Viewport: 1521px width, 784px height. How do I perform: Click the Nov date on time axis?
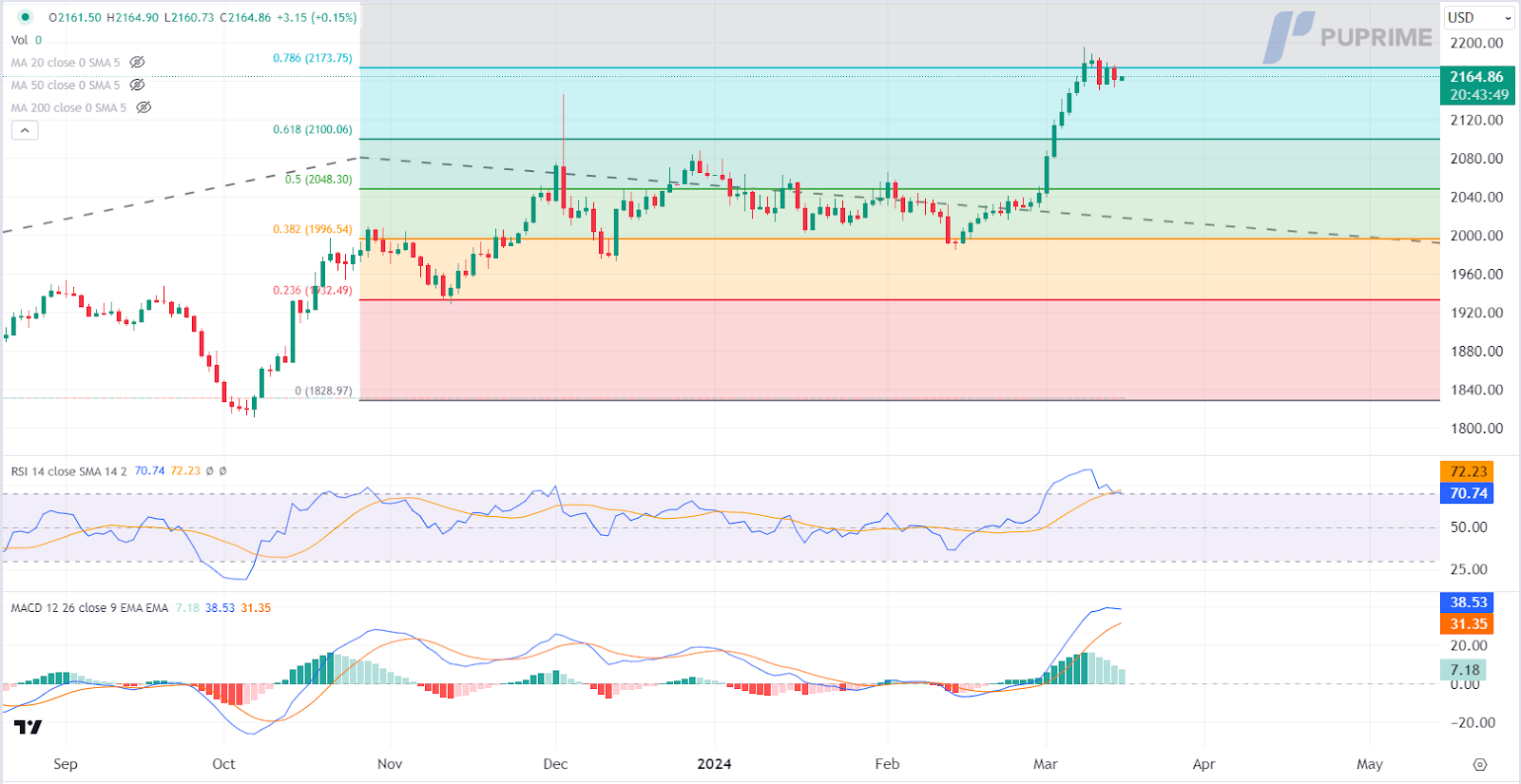390,764
